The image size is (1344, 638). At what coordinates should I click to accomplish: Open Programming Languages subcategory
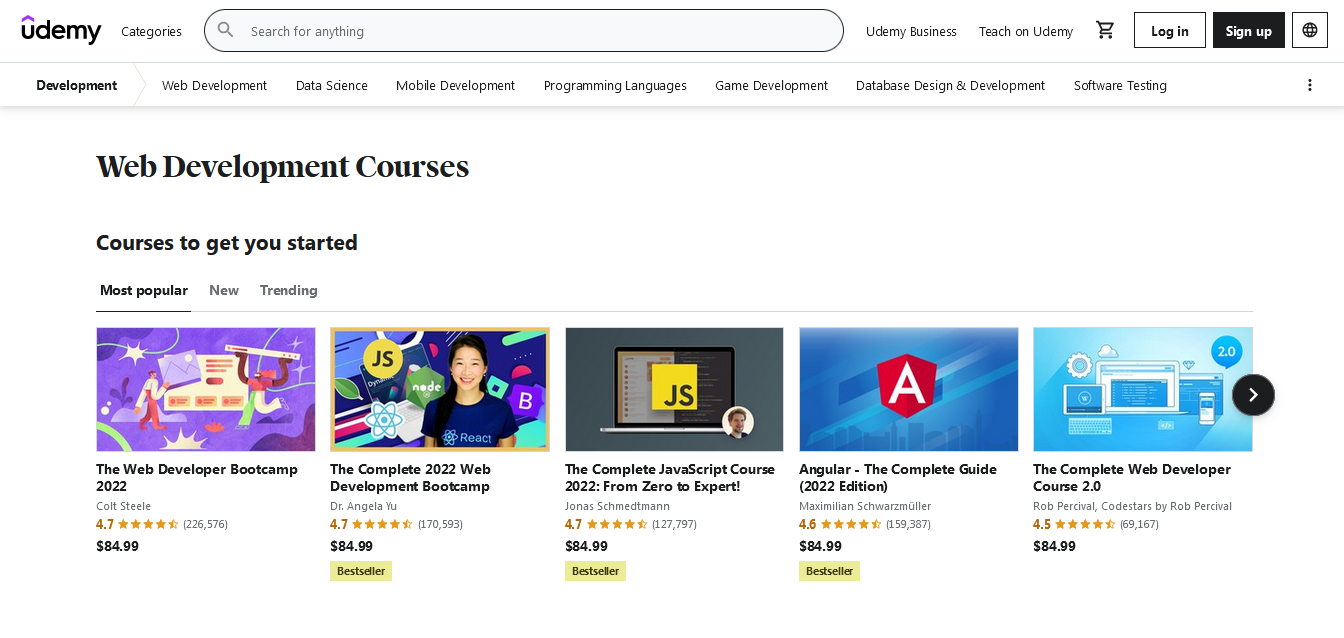615,85
